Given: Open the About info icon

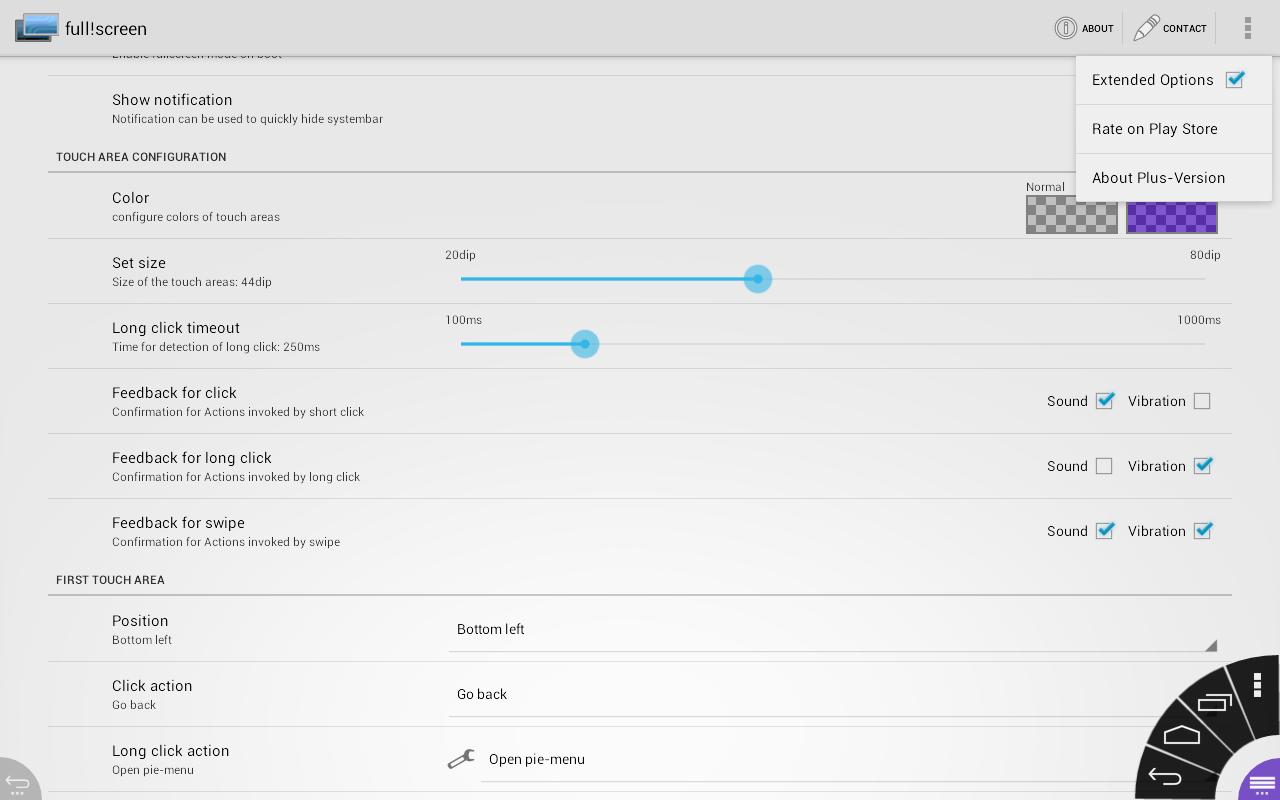Looking at the screenshot, I should [1066, 28].
